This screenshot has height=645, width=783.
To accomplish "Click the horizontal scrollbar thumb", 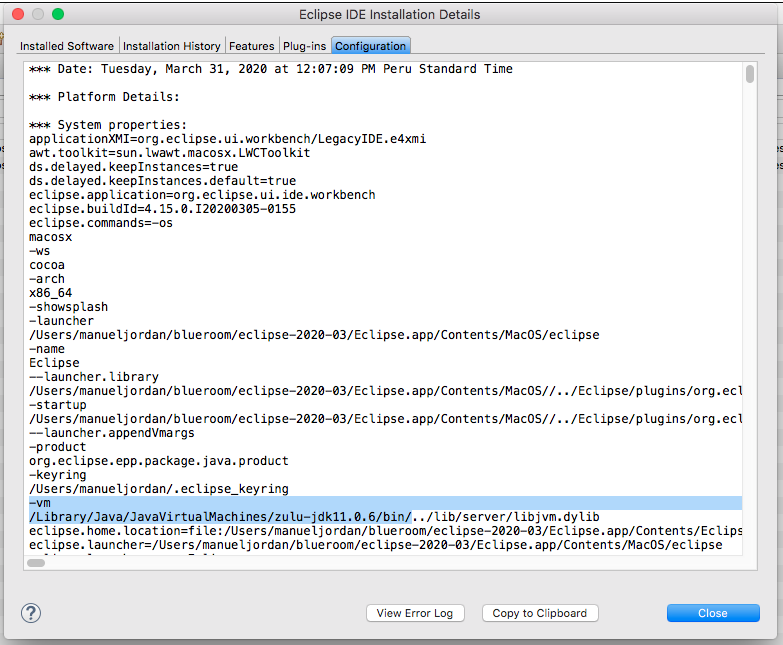I will click(x=36, y=563).
